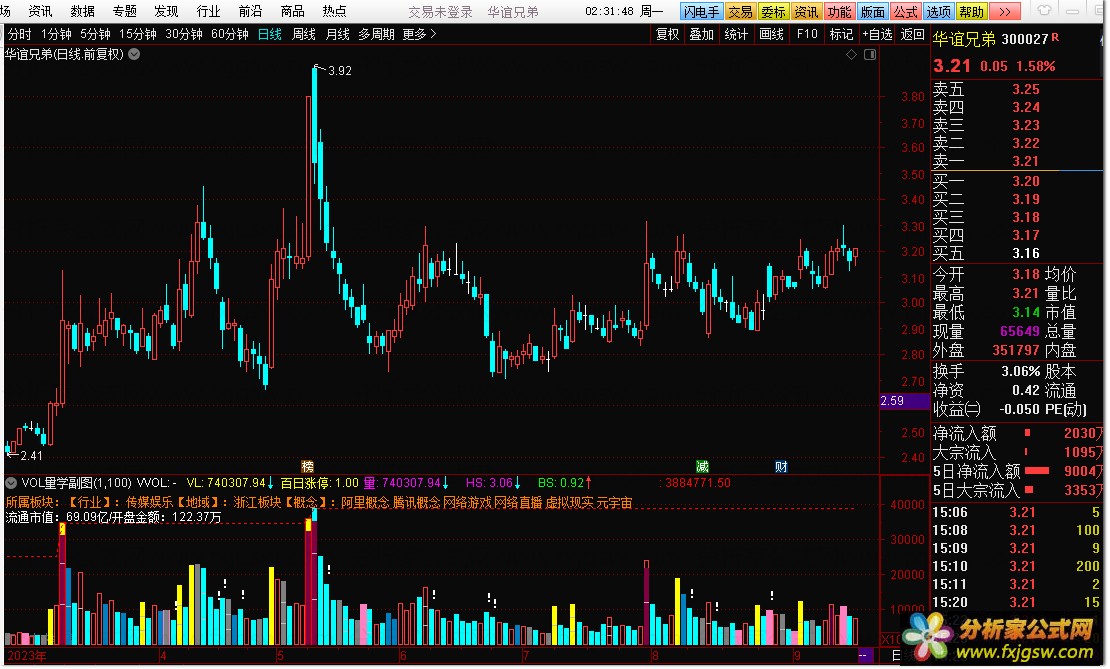The height and width of the screenshot is (669, 1110).
Task: Click the 叠加 overlay toolbar item
Action: coord(702,34)
